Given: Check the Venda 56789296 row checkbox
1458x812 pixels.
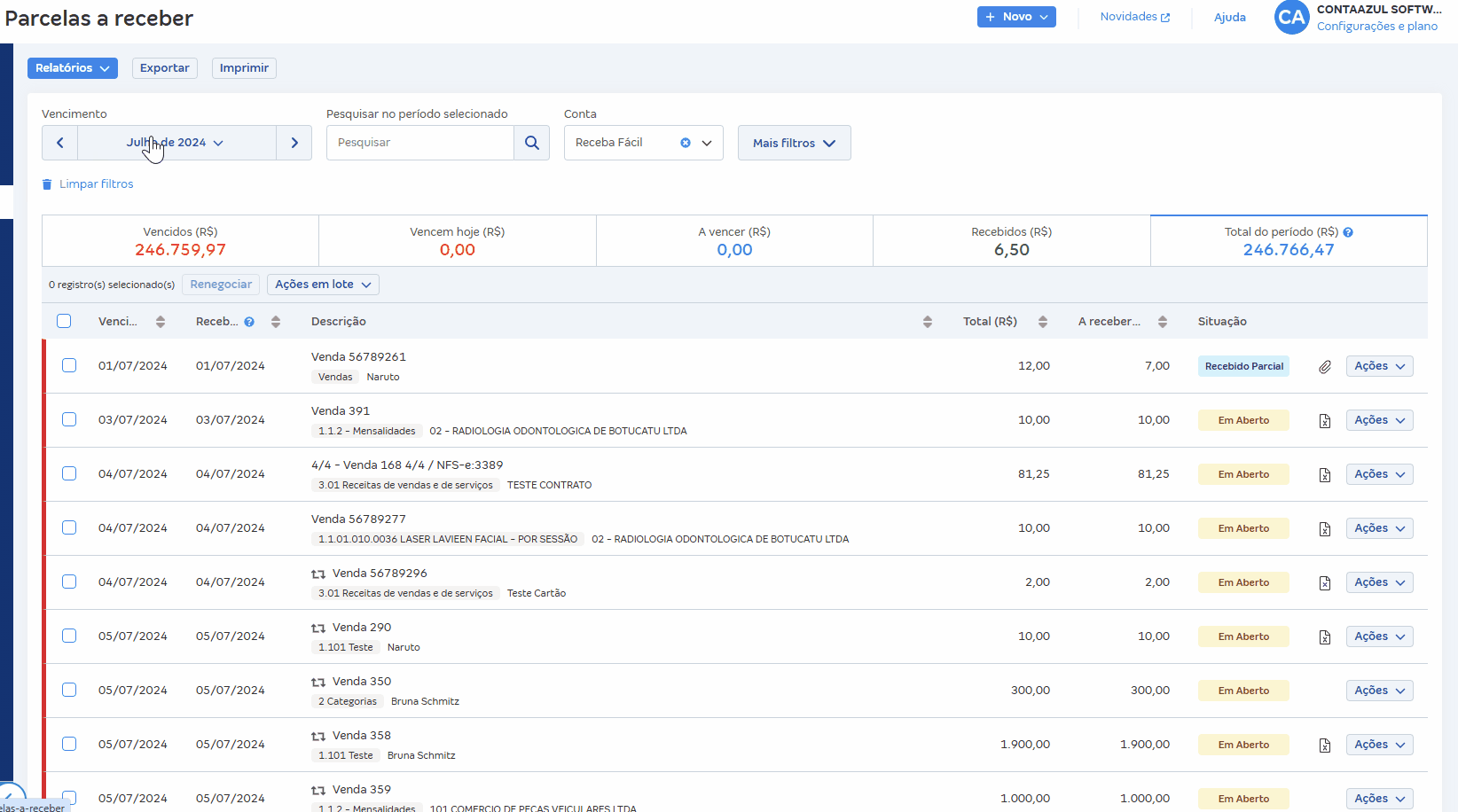Looking at the screenshot, I should tap(69, 582).
